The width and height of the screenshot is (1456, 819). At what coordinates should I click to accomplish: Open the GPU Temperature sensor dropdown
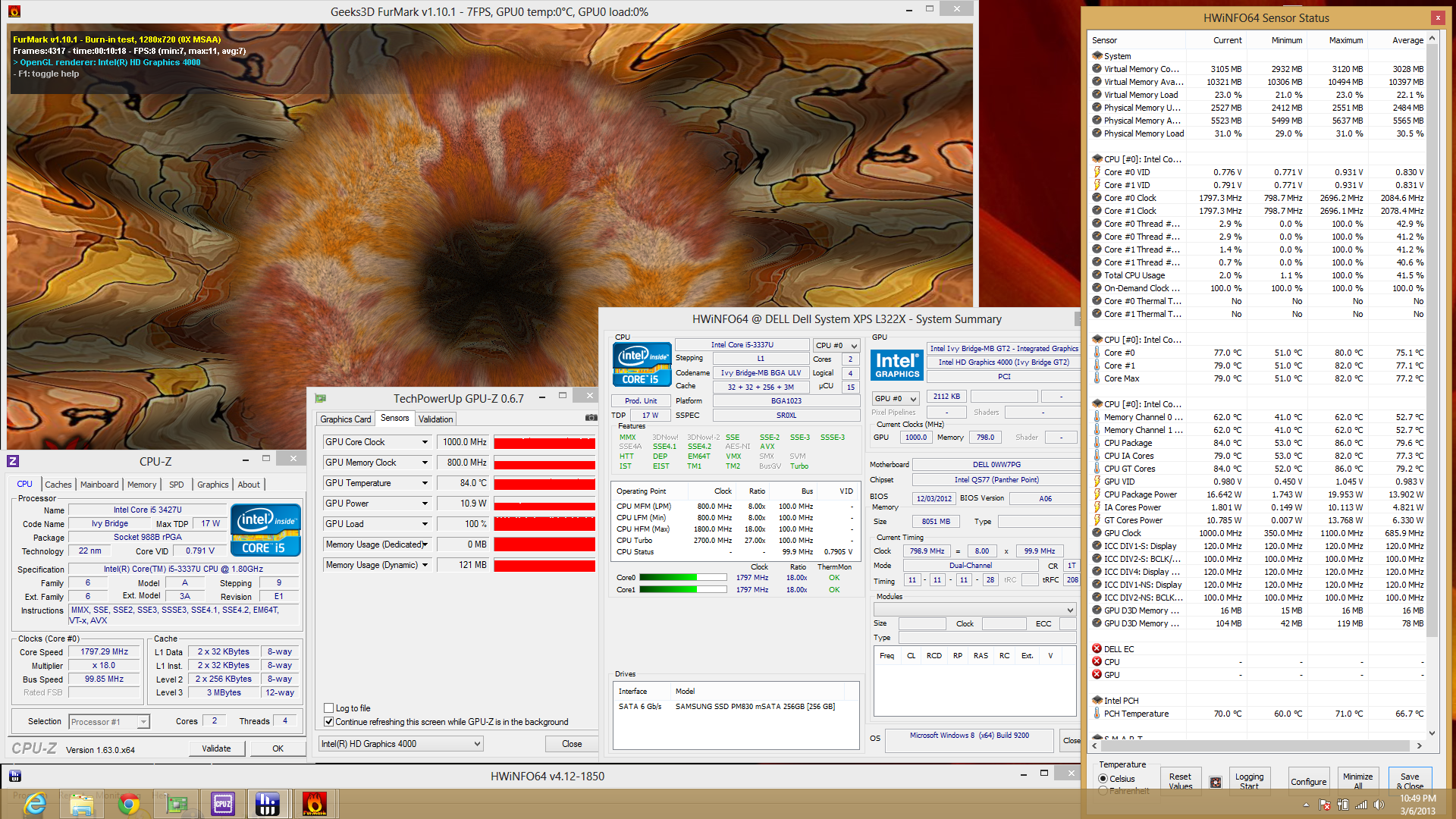[x=425, y=483]
